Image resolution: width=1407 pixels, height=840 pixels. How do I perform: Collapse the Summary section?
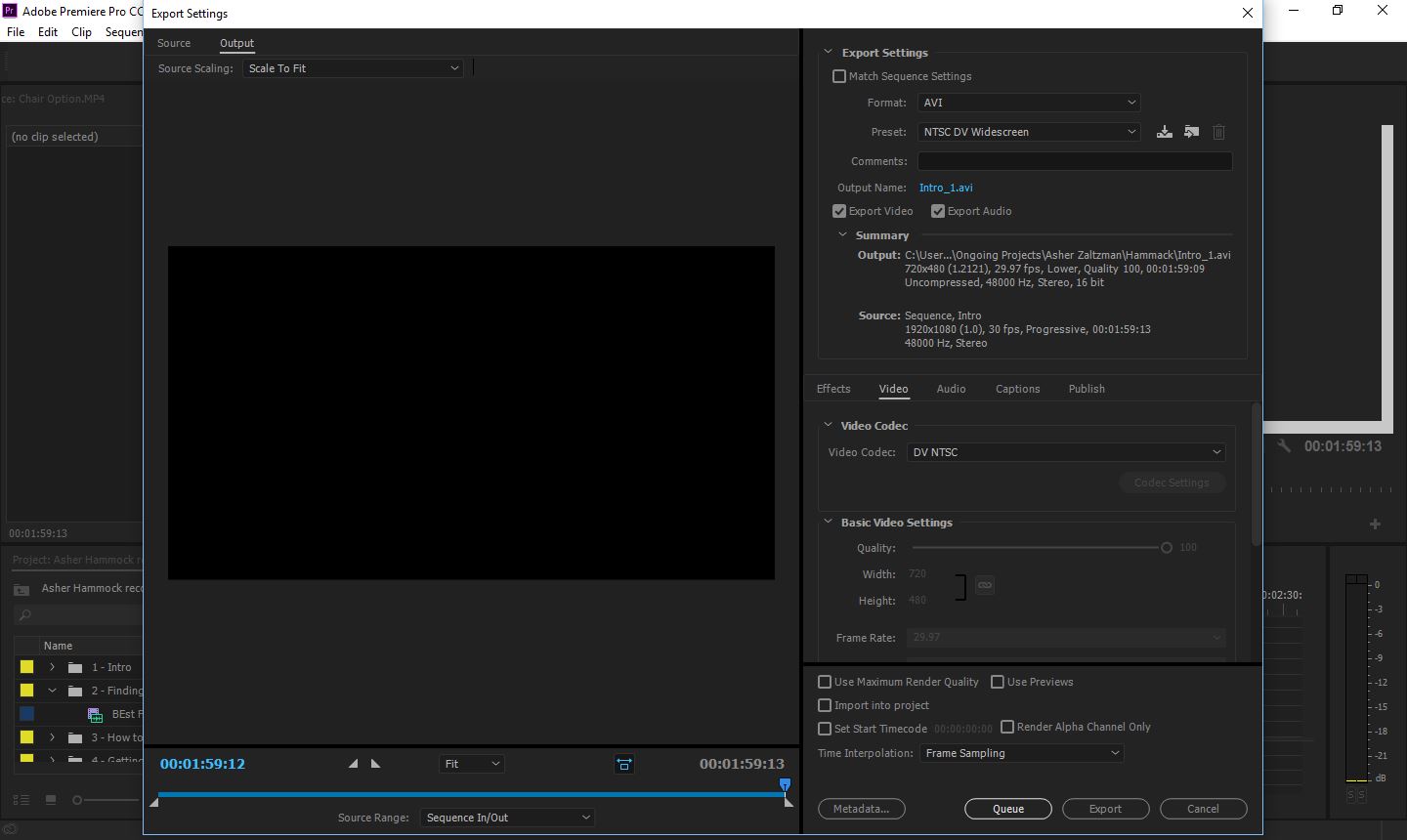tap(842, 235)
